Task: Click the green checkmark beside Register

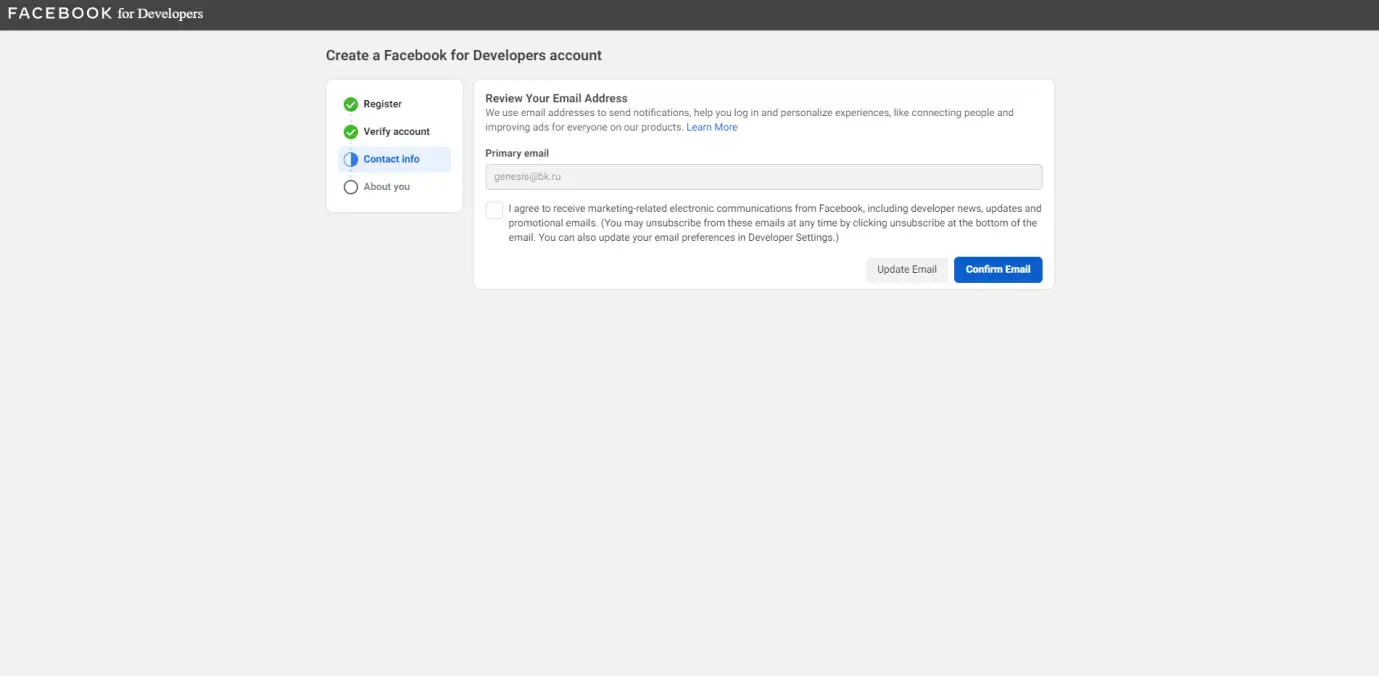Action: click(350, 104)
